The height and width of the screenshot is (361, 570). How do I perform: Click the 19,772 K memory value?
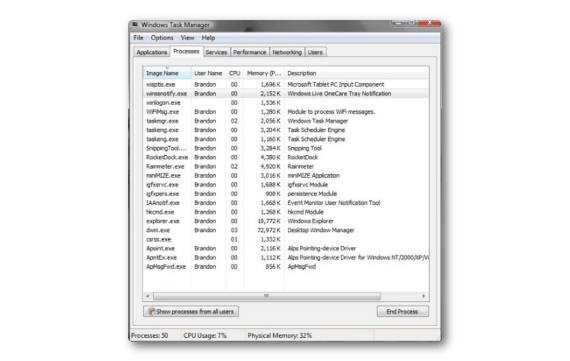(269, 221)
